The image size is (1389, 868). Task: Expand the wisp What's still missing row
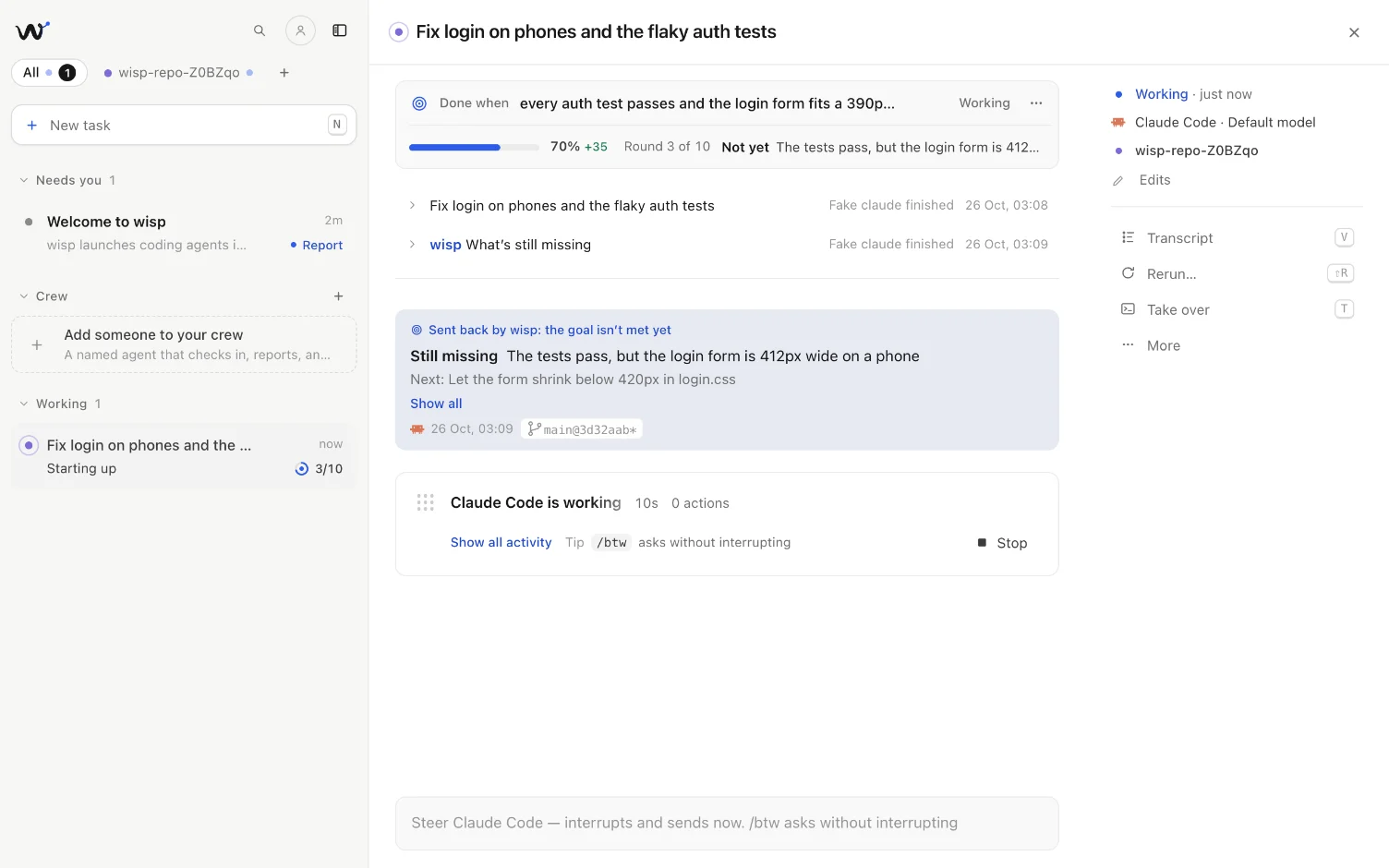727,244
